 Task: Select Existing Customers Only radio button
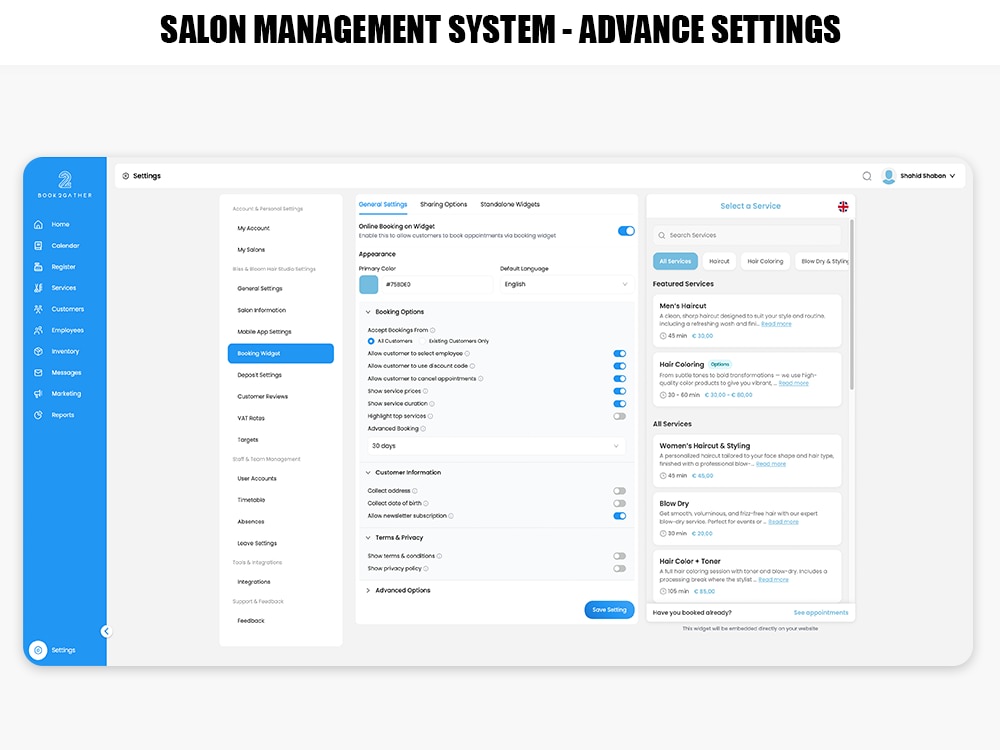[422, 341]
